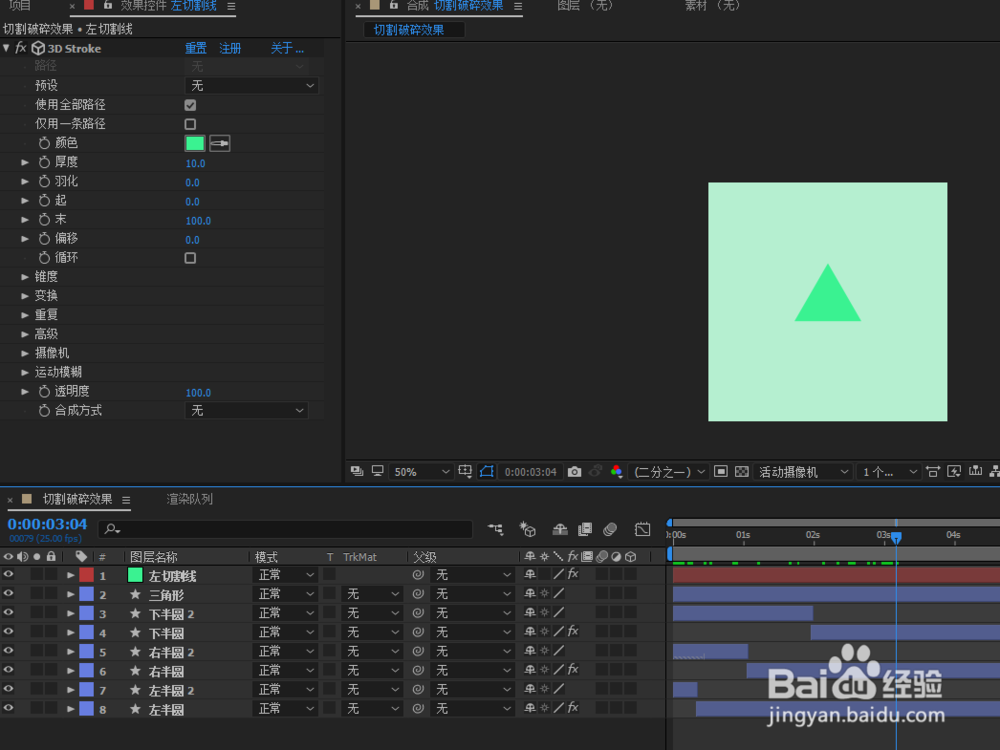Click the pixel aspect ratio correction icon
The height and width of the screenshot is (750, 1000).
[x=933, y=472]
